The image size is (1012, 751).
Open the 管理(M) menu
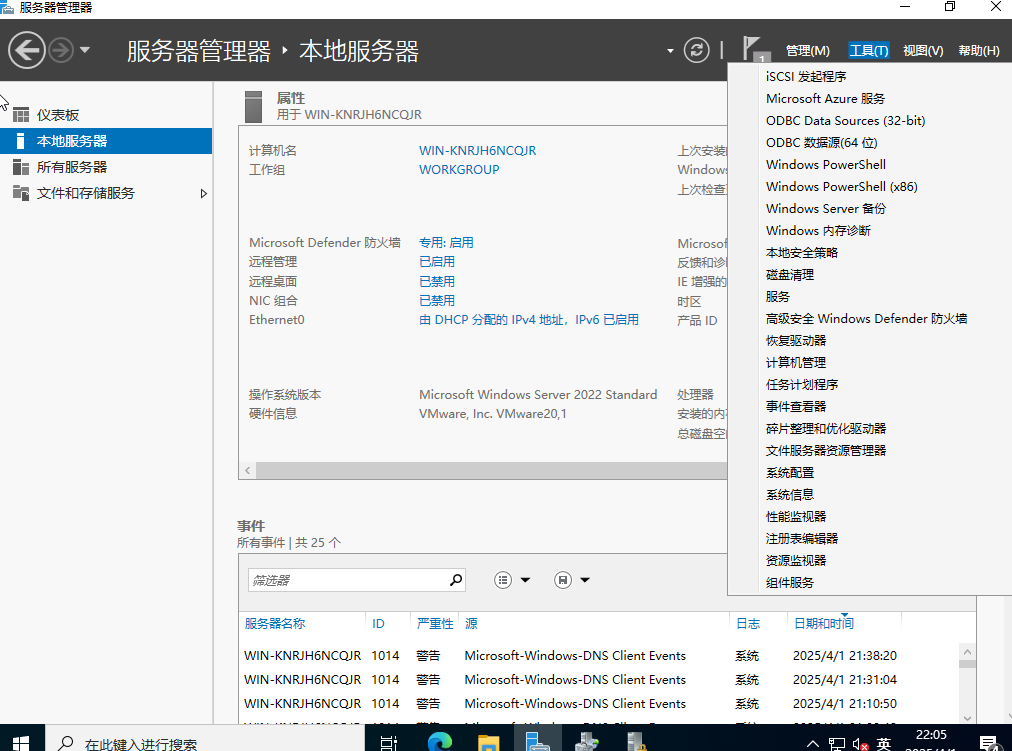coord(807,50)
